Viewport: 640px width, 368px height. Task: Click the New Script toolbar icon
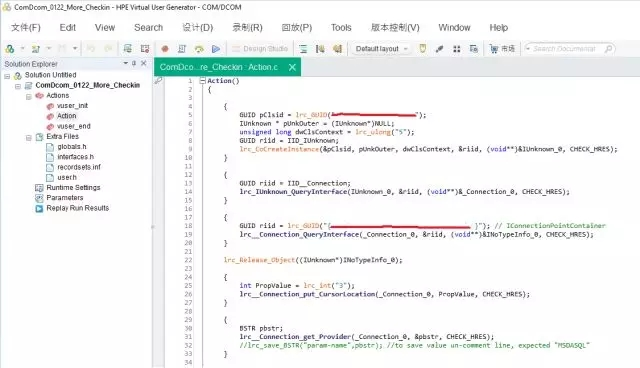pos(10,49)
